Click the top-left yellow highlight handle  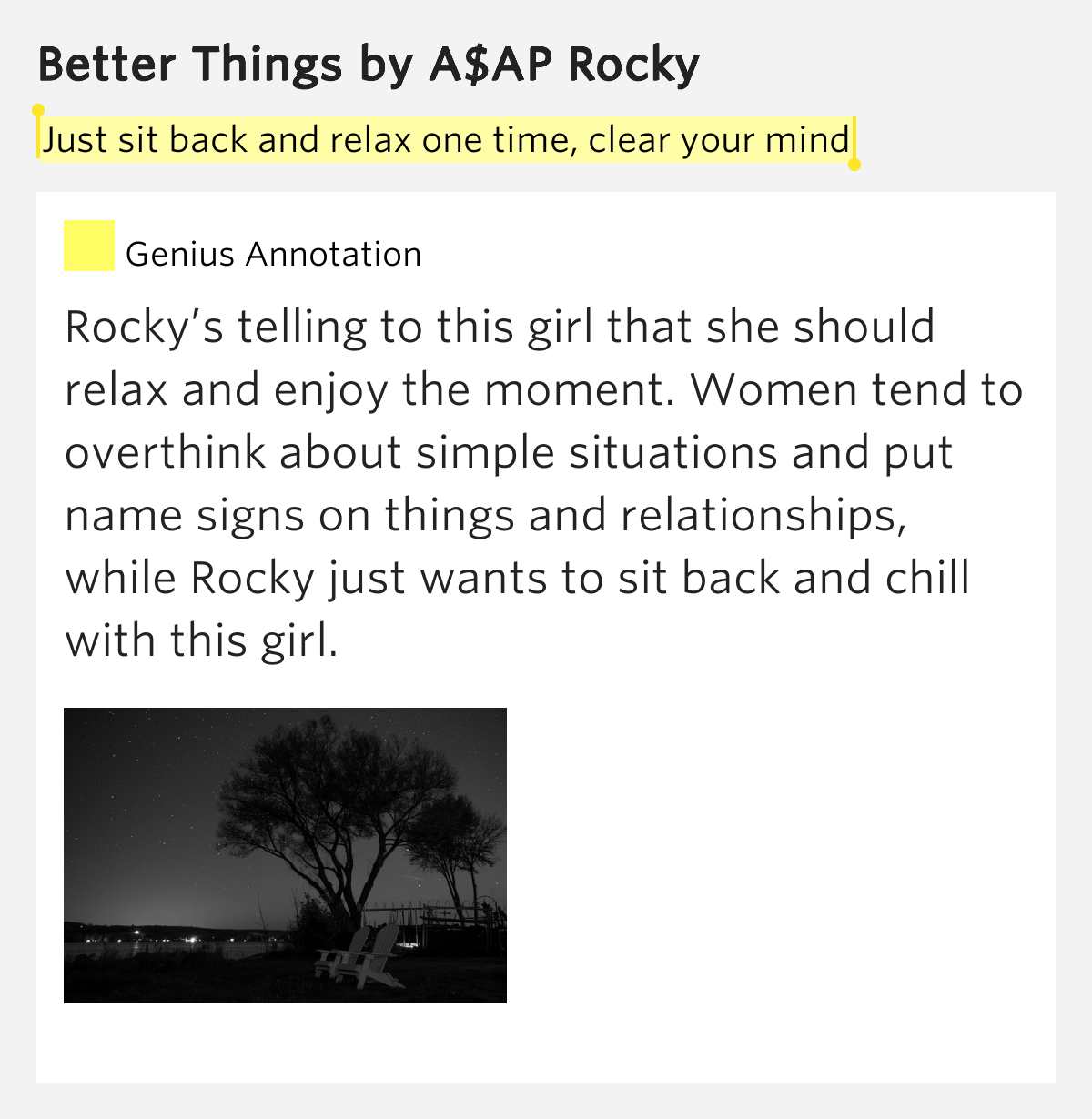pos(38,111)
